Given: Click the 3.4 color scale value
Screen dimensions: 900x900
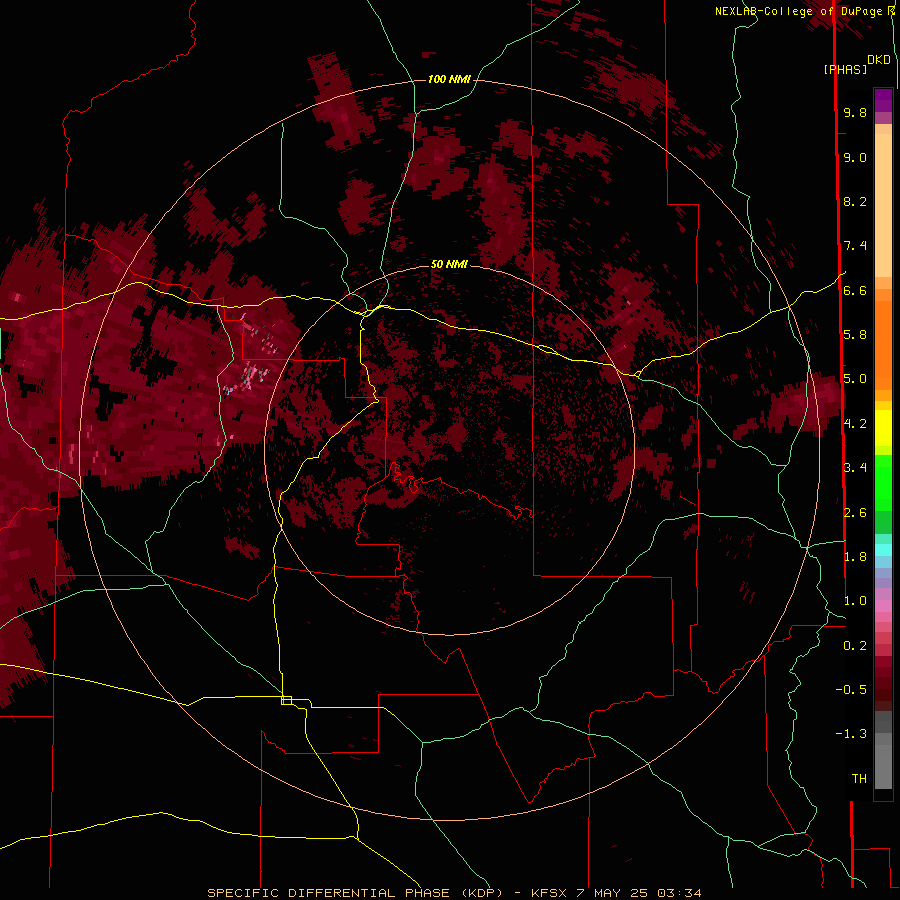Looking at the screenshot, I should point(855,468).
